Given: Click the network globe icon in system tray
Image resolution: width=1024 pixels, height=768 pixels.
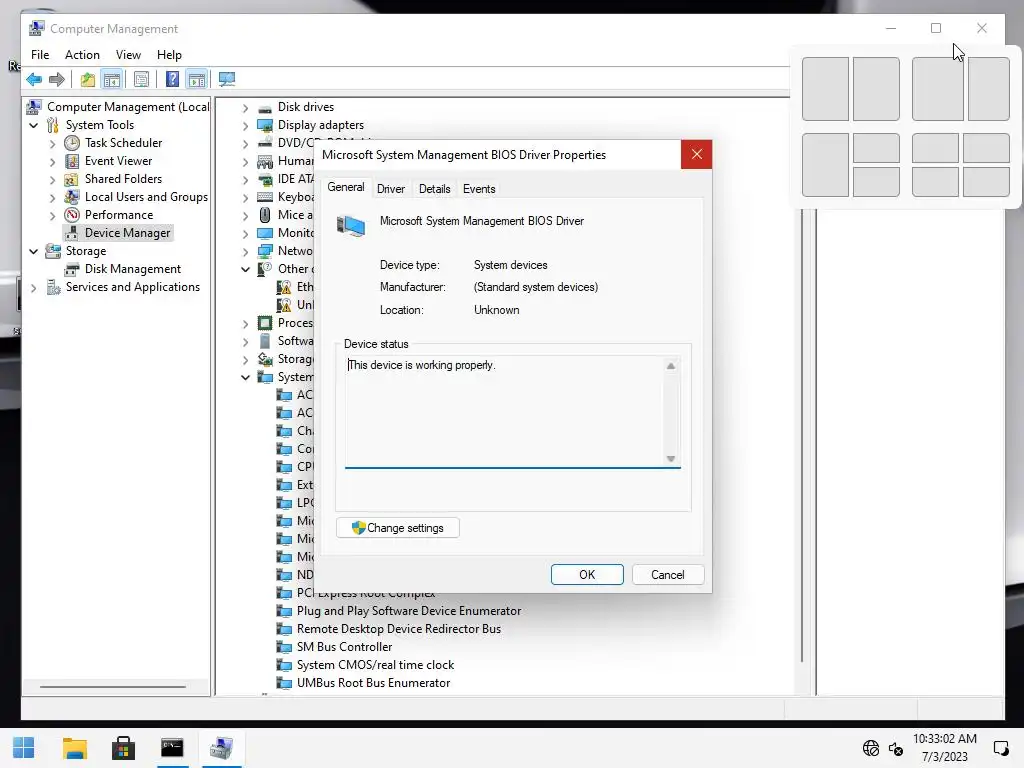Looking at the screenshot, I should tap(871, 748).
